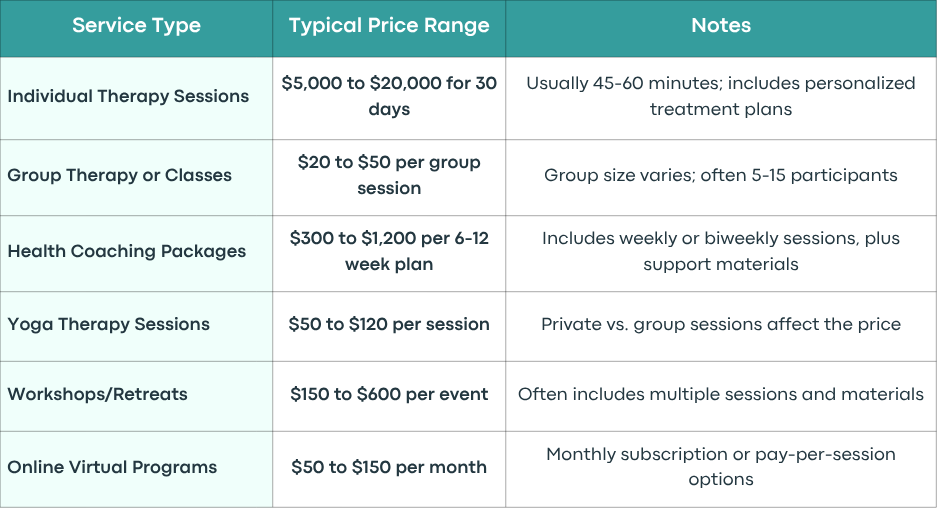Select the Health Coaching Packages cell
This screenshot has height=508, width=937.
(136, 253)
